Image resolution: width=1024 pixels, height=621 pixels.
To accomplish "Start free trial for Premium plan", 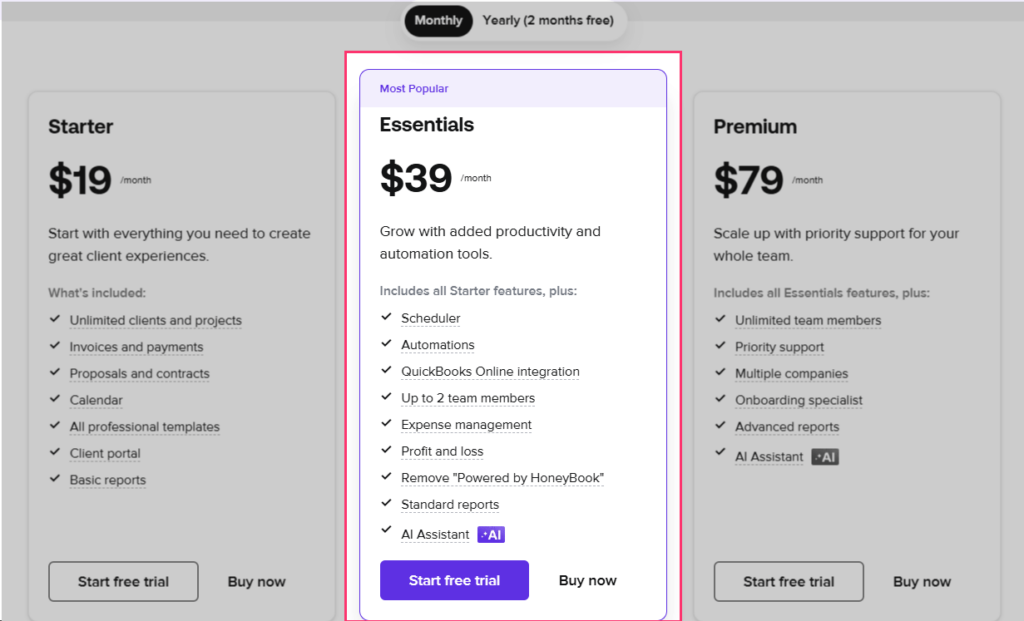I will tap(789, 582).
